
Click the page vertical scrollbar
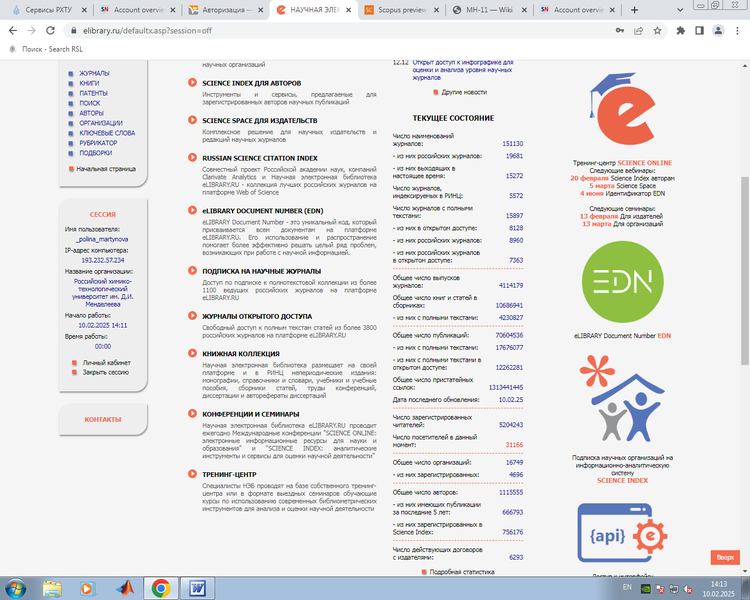coord(744,250)
